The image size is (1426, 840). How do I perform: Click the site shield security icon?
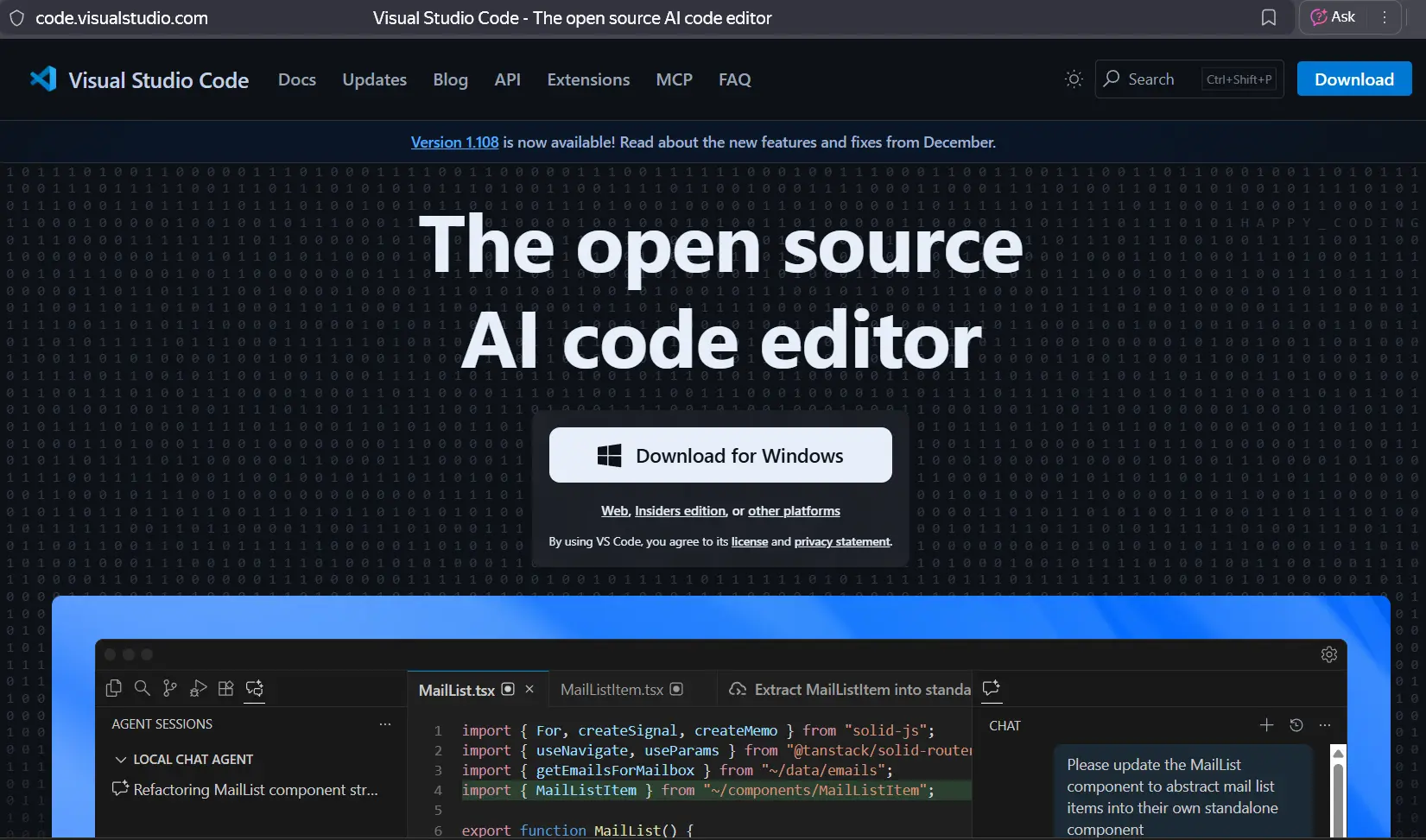pyautogui.click(x=16, y=18)
